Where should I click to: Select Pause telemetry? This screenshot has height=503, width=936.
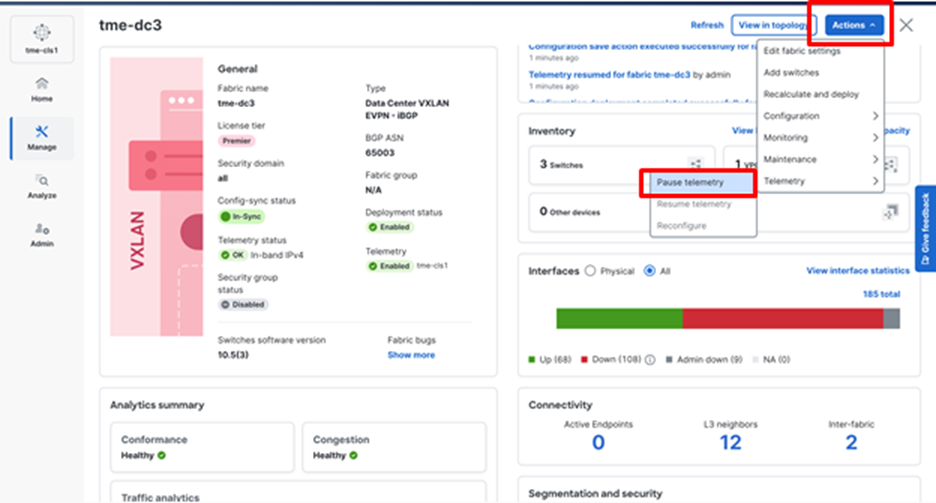(x=703, y=183)
